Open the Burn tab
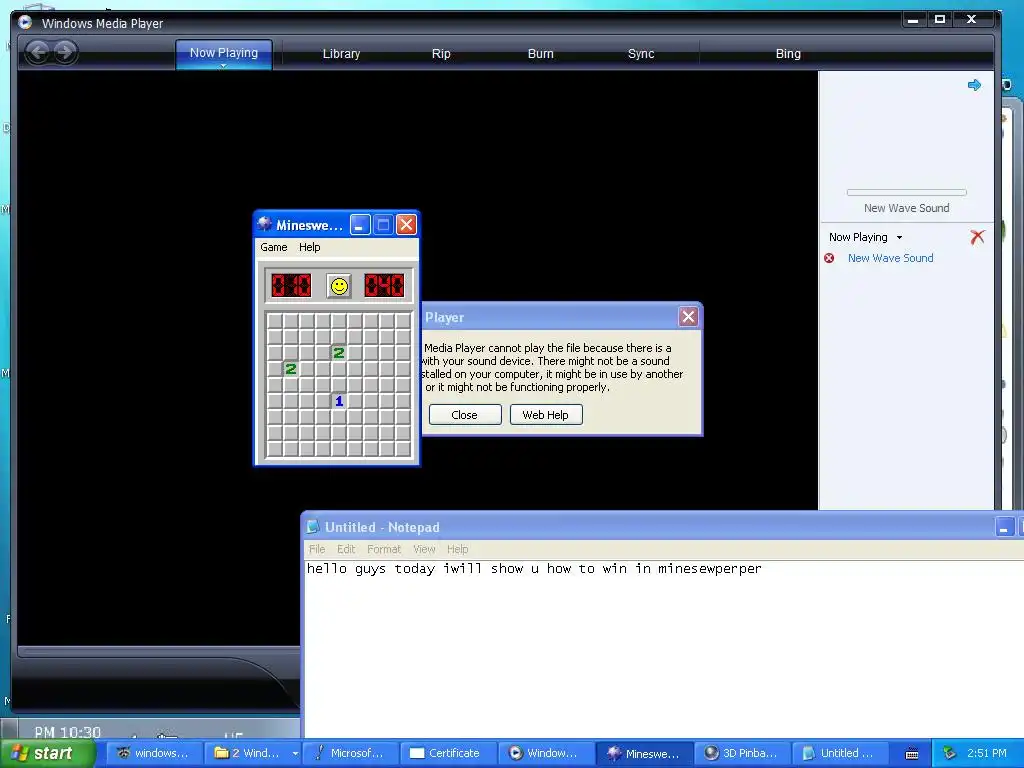The image size is (1024, 768). click(x=540, y=54)
